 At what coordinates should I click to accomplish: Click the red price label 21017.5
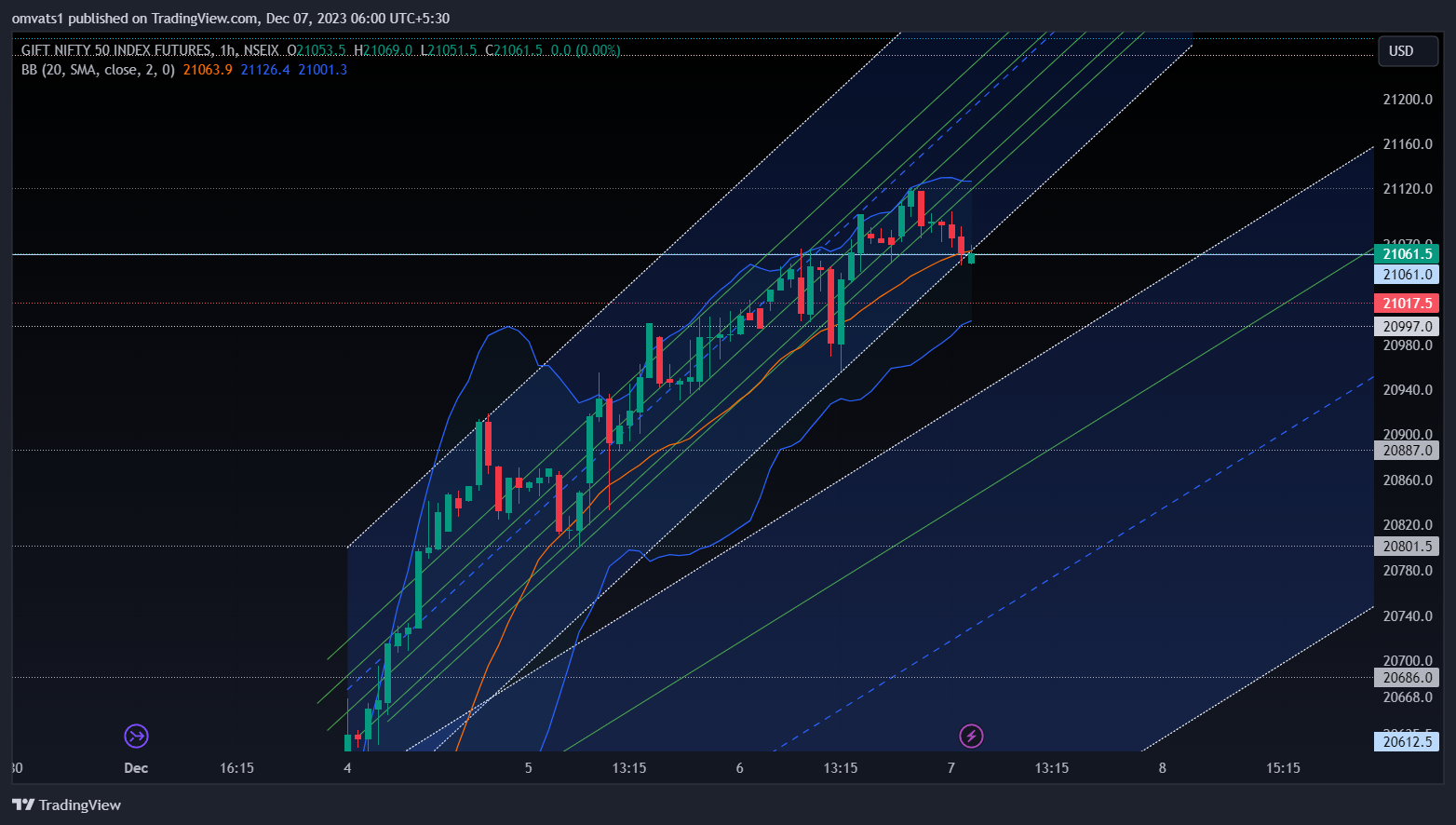pyautogui.click(x=1407, y=304)
